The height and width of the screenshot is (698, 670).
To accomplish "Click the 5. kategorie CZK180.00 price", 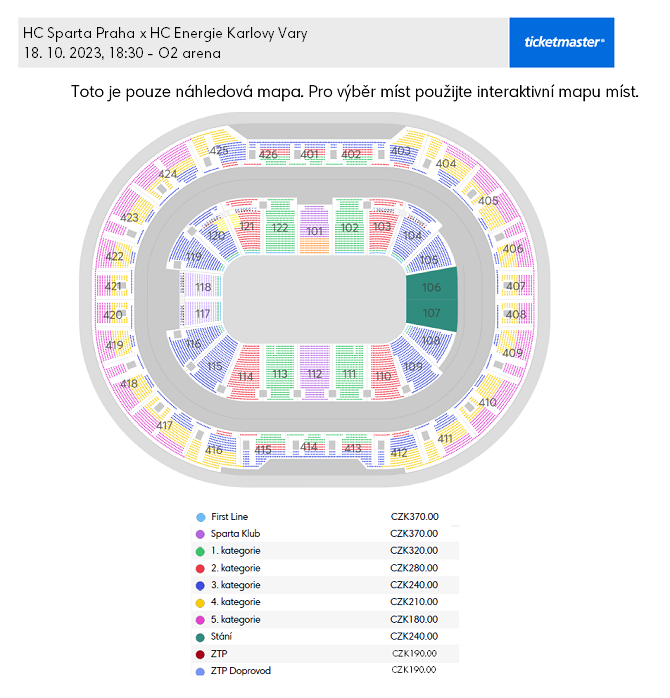I will [414, 619].
